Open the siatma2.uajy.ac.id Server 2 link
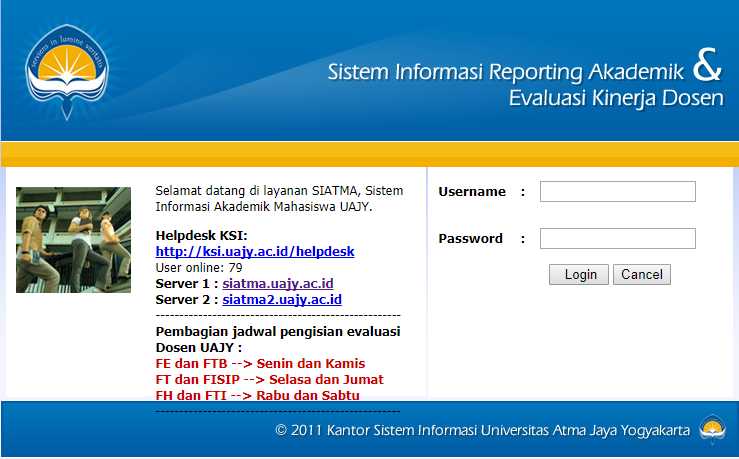The width and height of the screenshot is (739, 459). (x=282, y=299)
